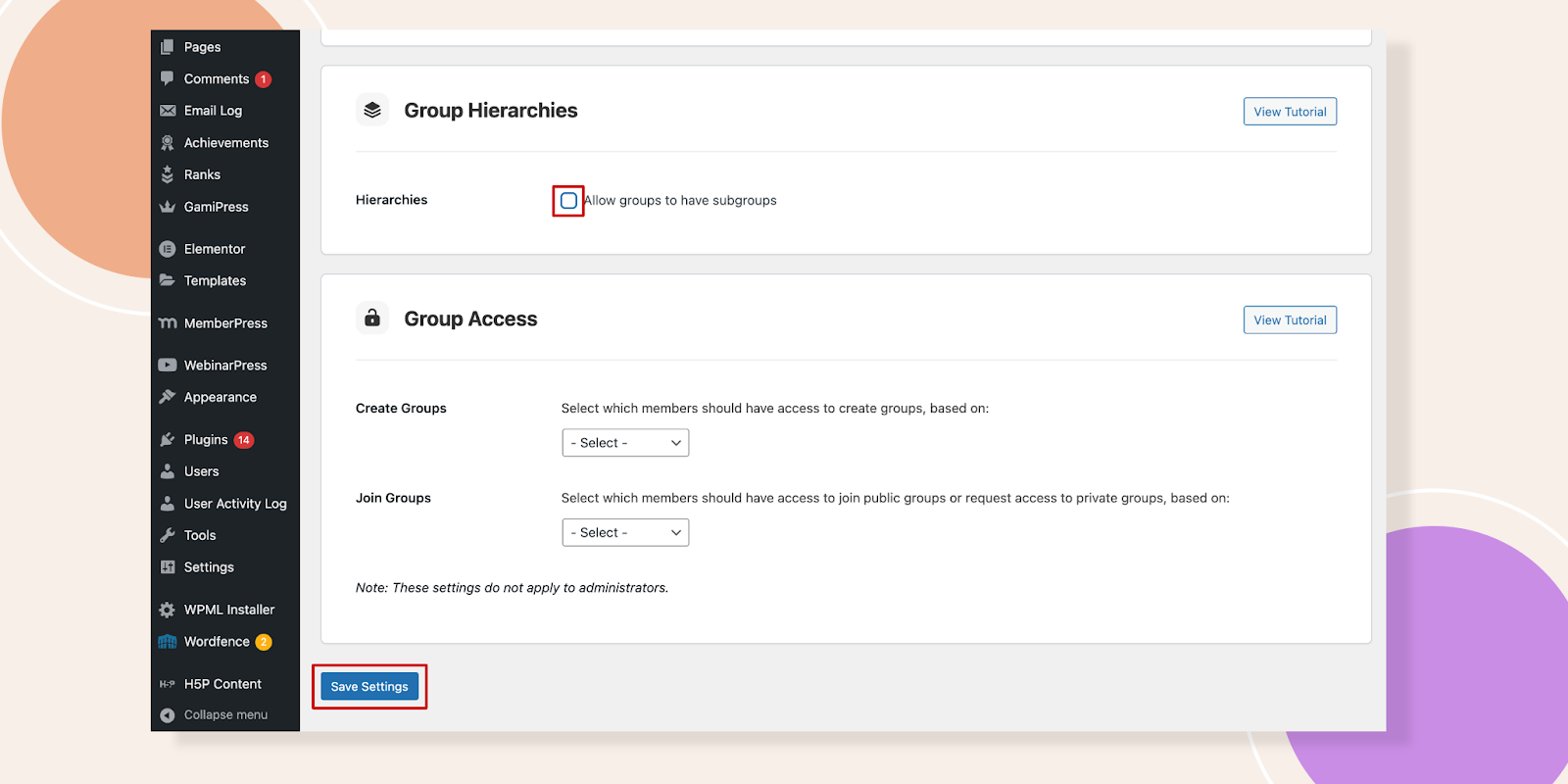Click the note about administrators text
Viewport: 1568px width, 784px height.
[512, 588]
